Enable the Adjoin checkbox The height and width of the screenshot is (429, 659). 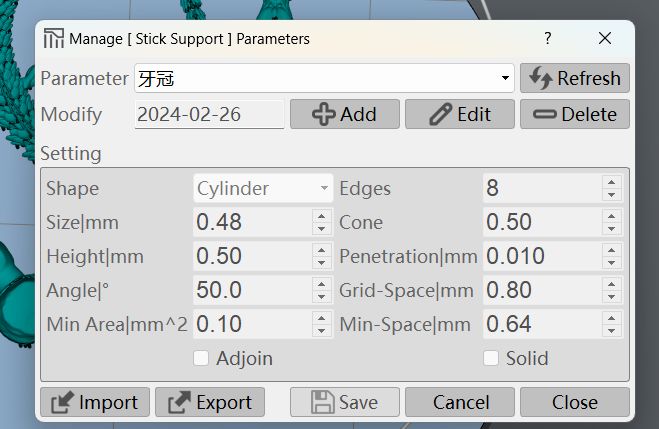tap(201, 358)
